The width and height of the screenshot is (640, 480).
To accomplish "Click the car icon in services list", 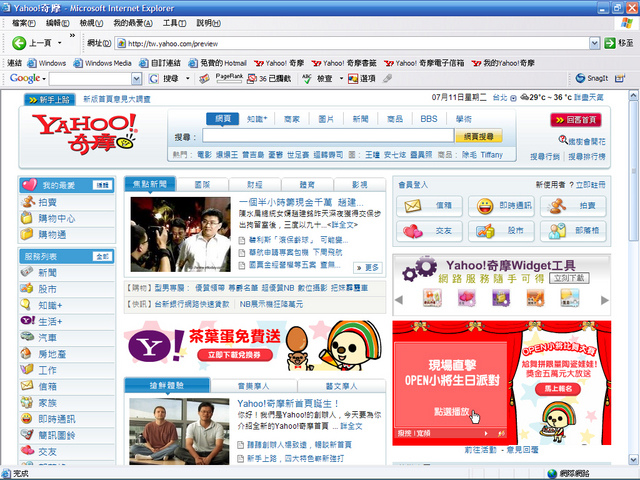I will click(27, 337).
